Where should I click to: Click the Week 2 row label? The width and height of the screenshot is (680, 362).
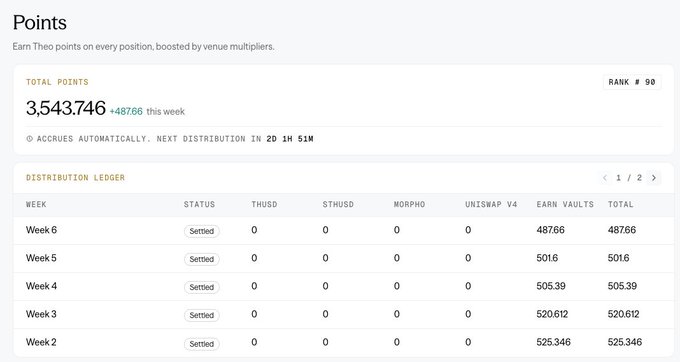[41, 342]
